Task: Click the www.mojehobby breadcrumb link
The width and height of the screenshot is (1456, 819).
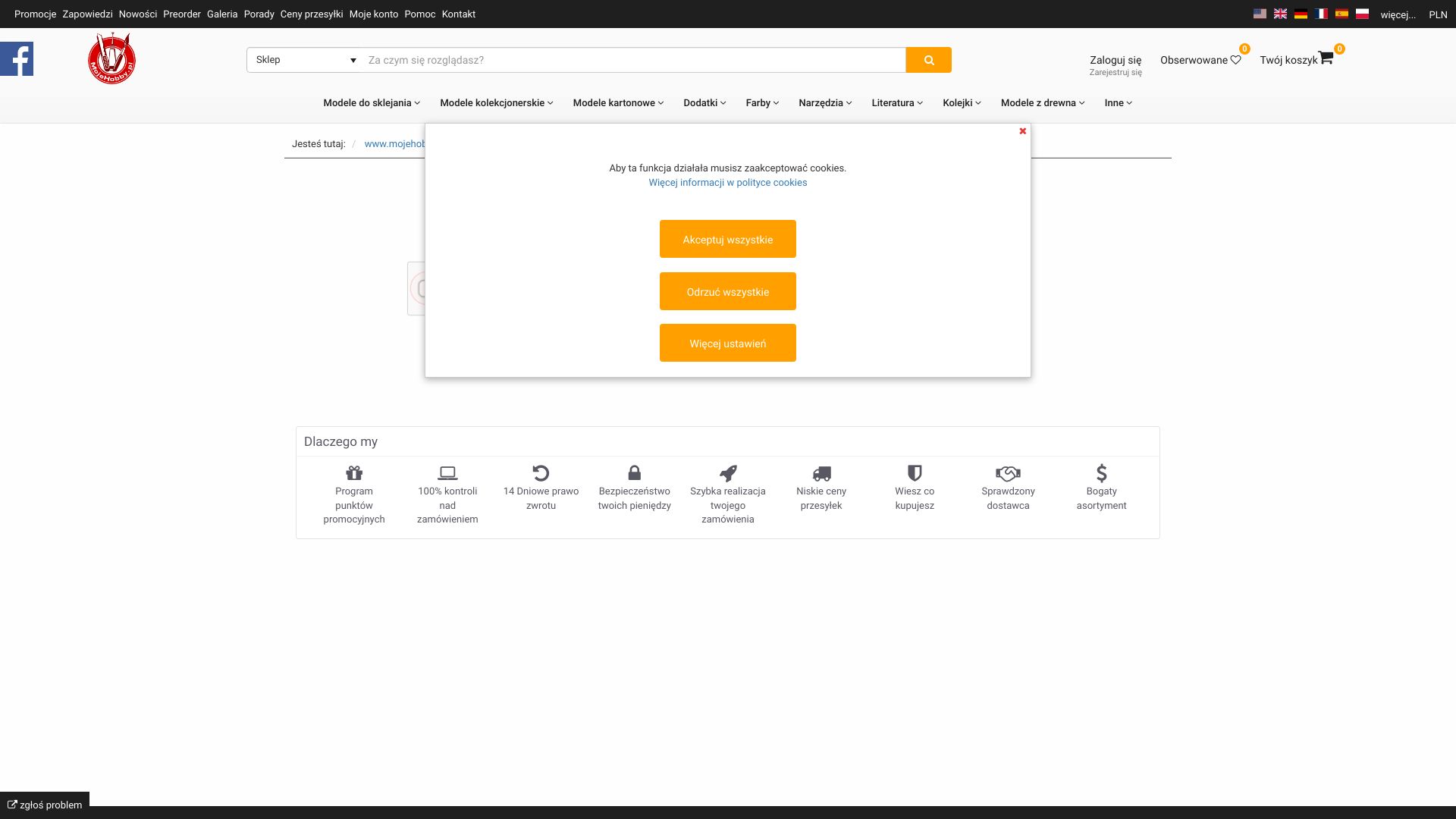Action: point(394,144)
